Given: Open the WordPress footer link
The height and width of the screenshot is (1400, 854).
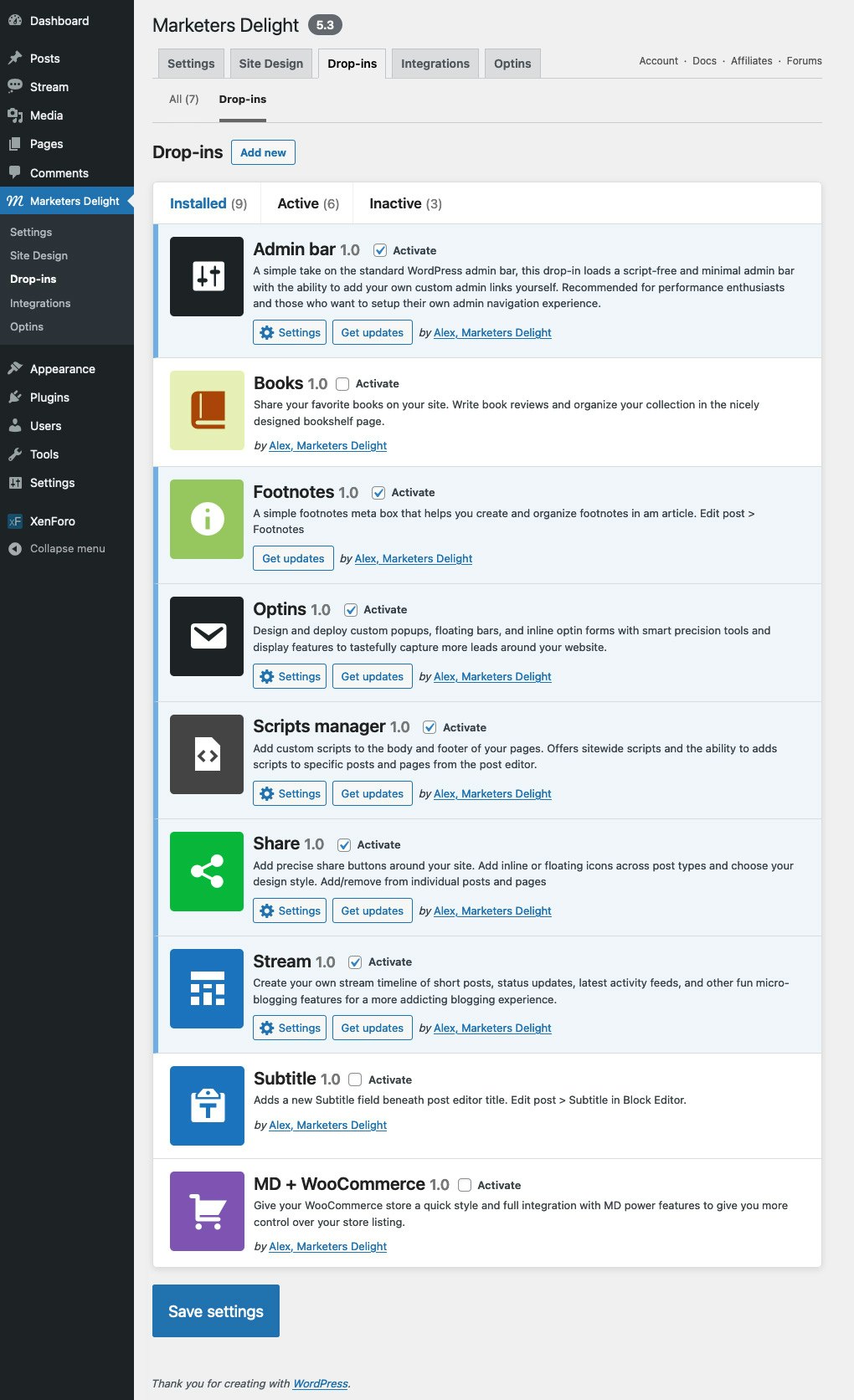Looking at the screenshot, I should (320, 1383).
